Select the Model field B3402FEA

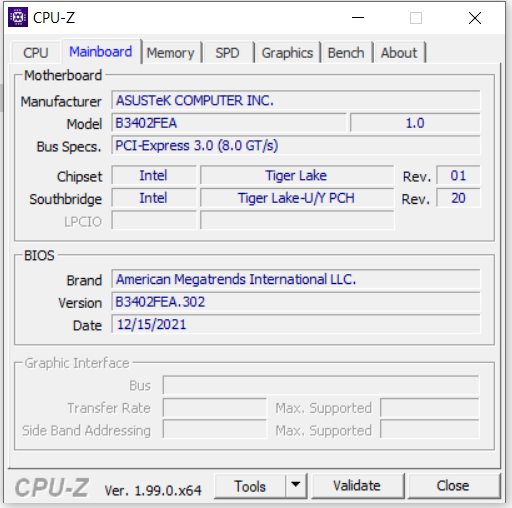(x=229, y=123)
